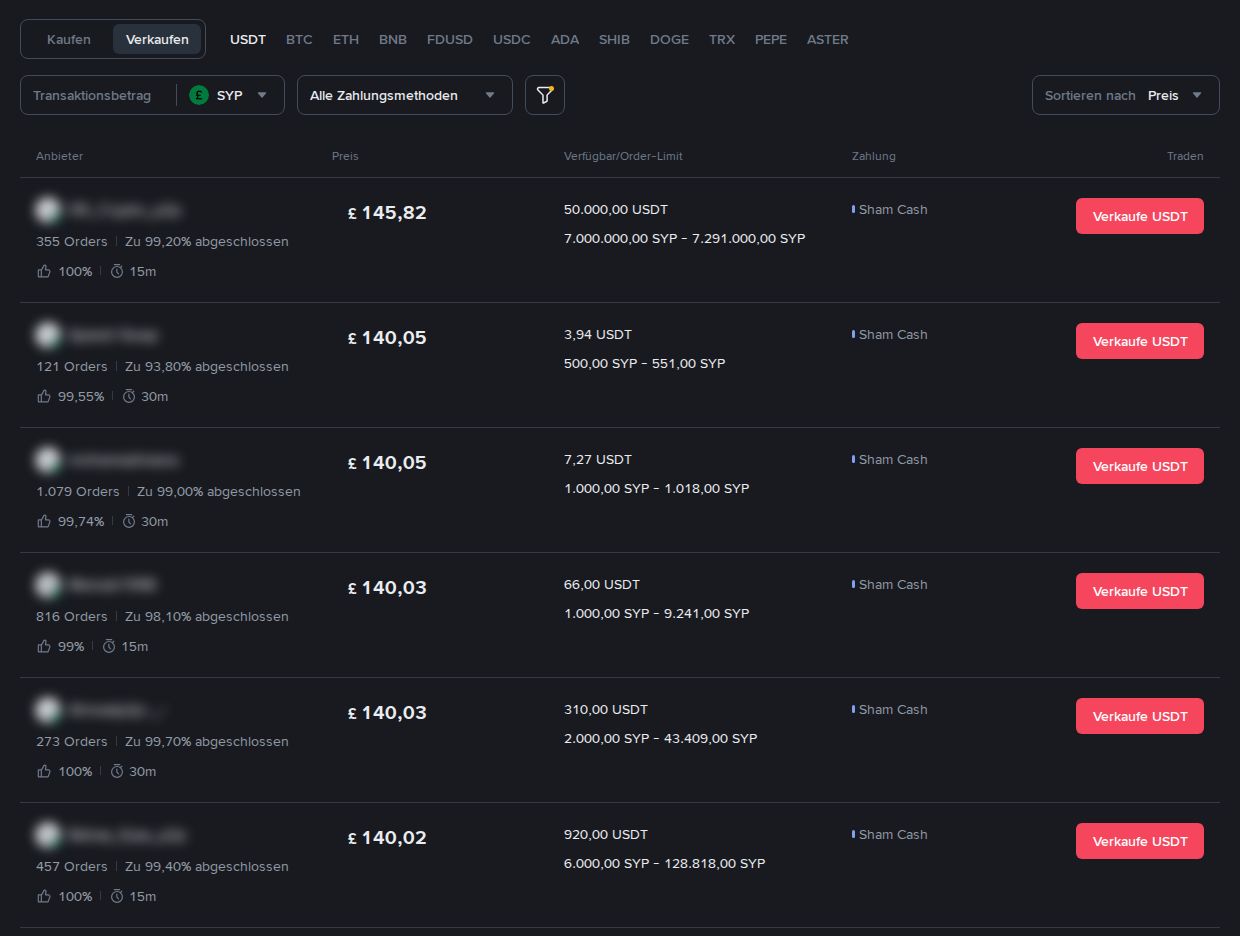Click thumbs-up icon next to 99,55%
This screenshot has height=936, width=1240.
pos(44,396)
